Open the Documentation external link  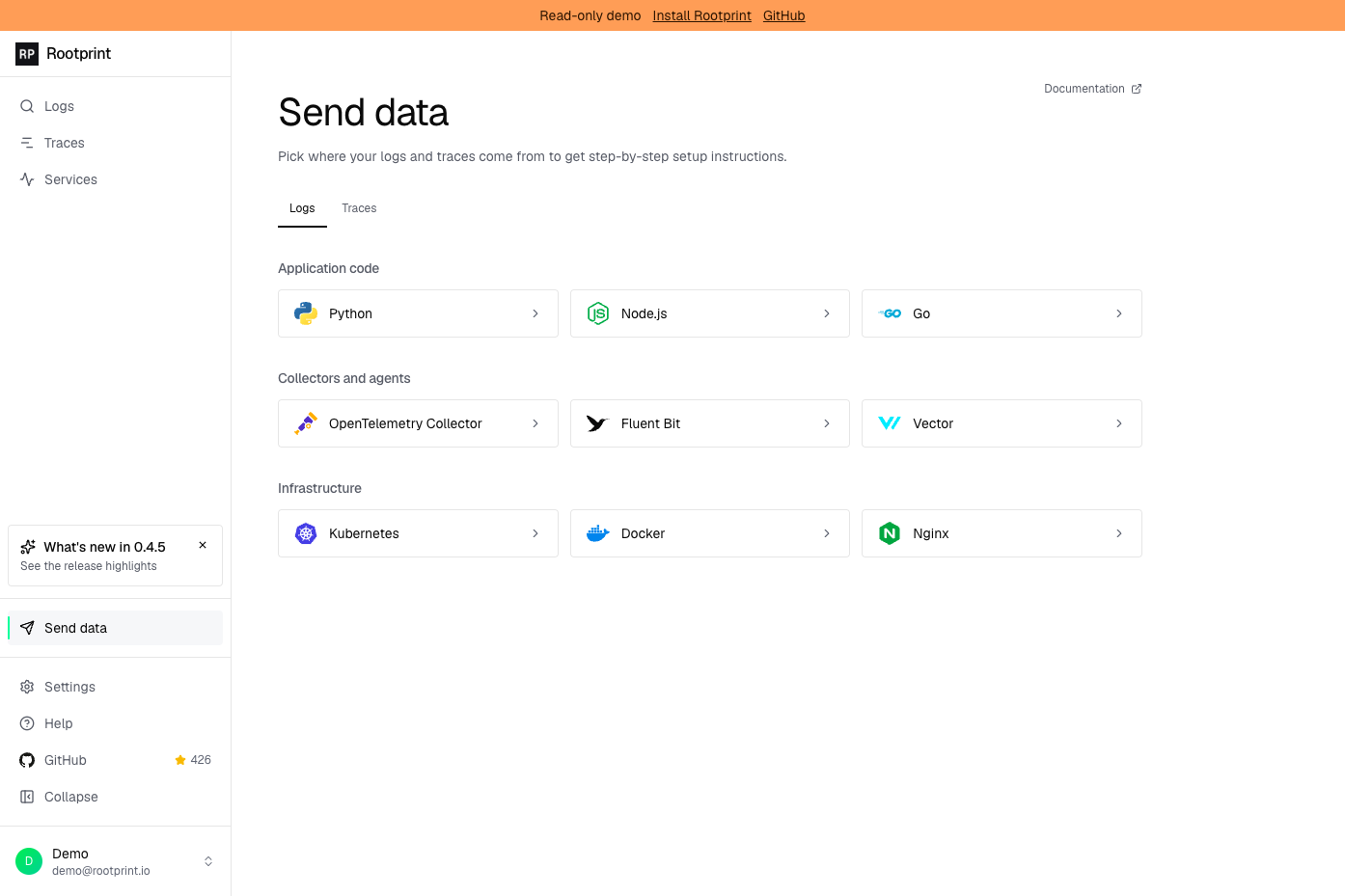tap(1092, 89)
